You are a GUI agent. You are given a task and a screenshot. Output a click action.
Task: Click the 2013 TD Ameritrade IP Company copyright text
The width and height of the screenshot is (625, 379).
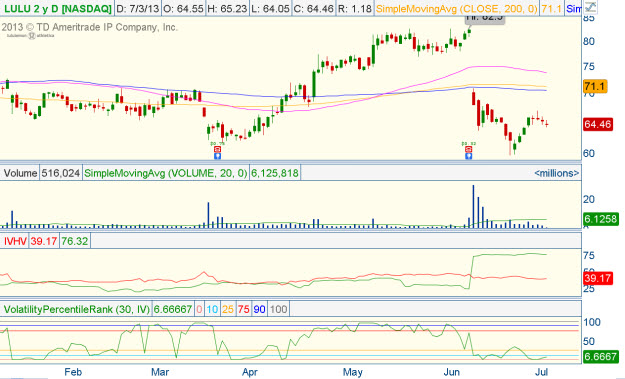89,27
